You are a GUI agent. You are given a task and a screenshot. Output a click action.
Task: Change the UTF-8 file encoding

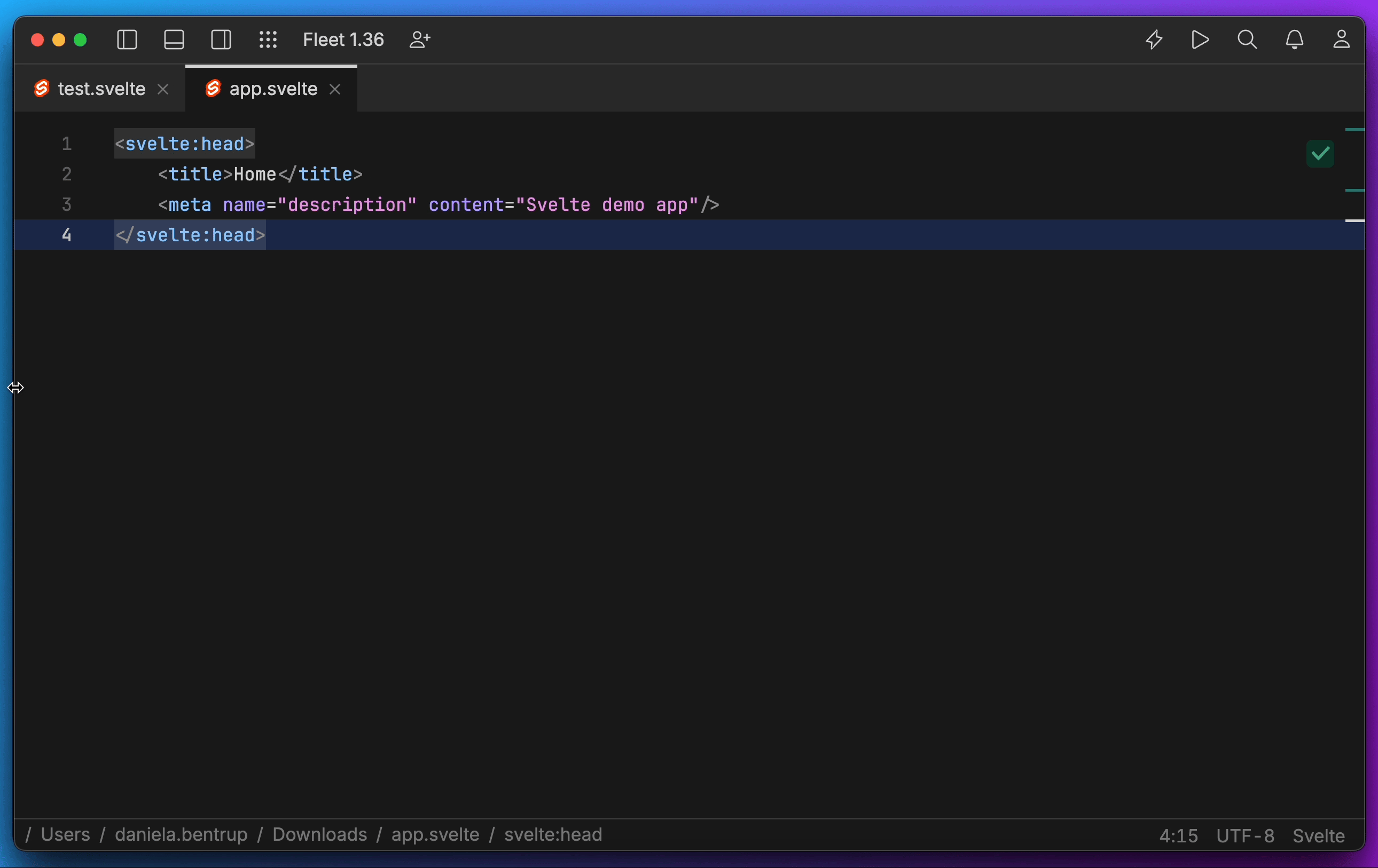click(1245, 836)
